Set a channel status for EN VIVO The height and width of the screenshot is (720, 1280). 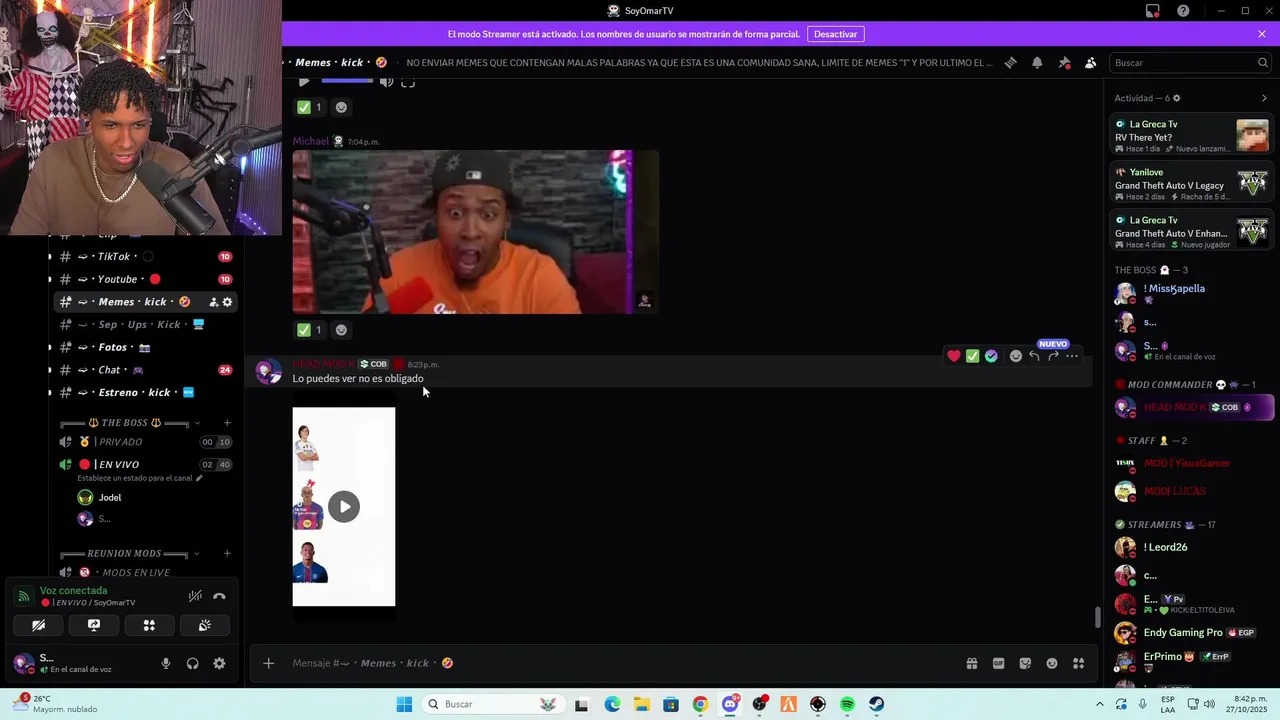tap(139, 478)
